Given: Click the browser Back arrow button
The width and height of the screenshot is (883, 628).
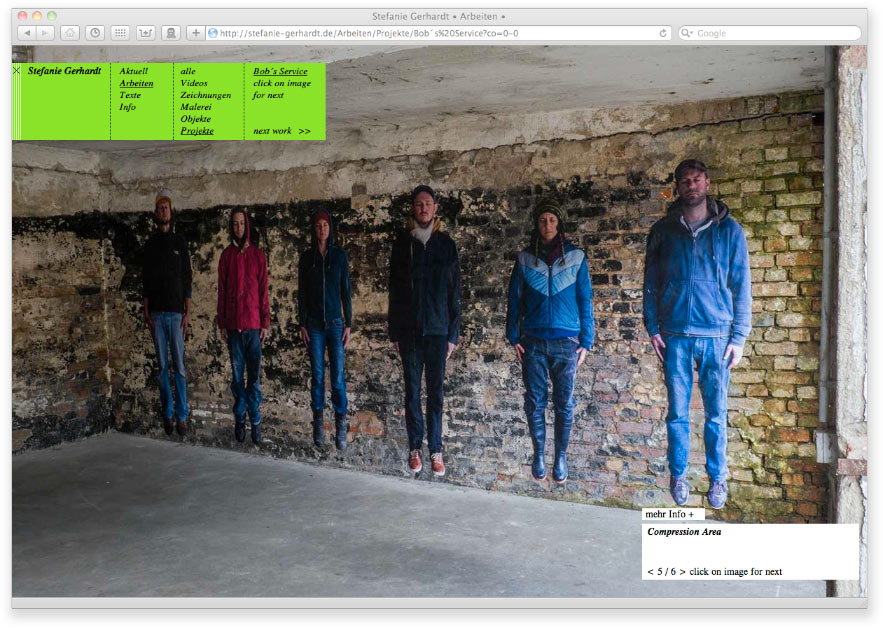Looking at the screenshot, I should tap(27, 33).
